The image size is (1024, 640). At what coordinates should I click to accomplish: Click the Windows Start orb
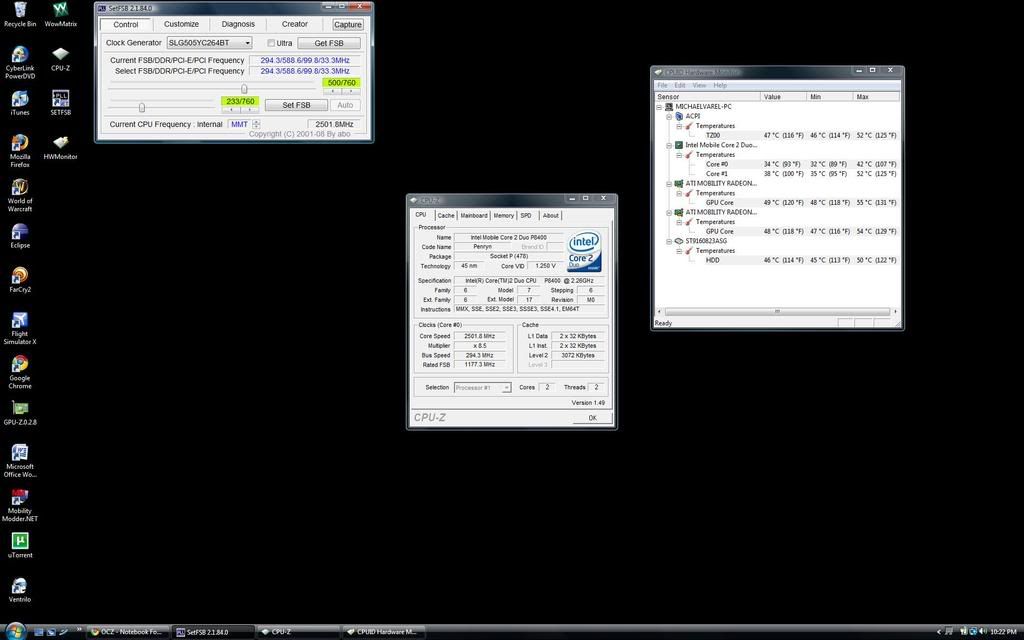pos(14,631)
